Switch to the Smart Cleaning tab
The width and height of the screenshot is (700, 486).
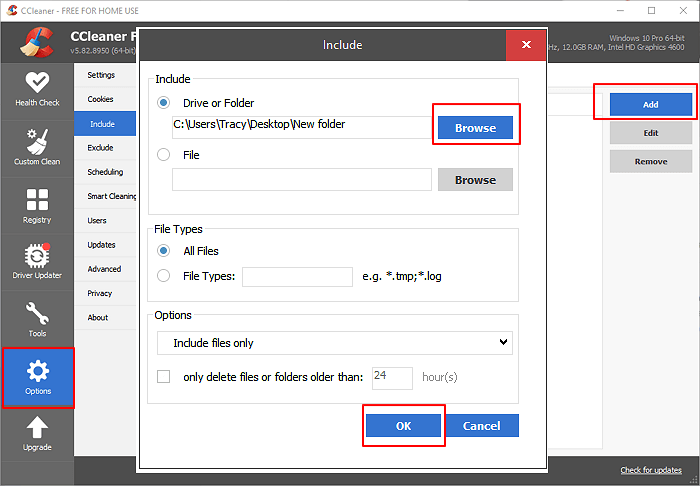pyautogui.click(x=110, y=196)
